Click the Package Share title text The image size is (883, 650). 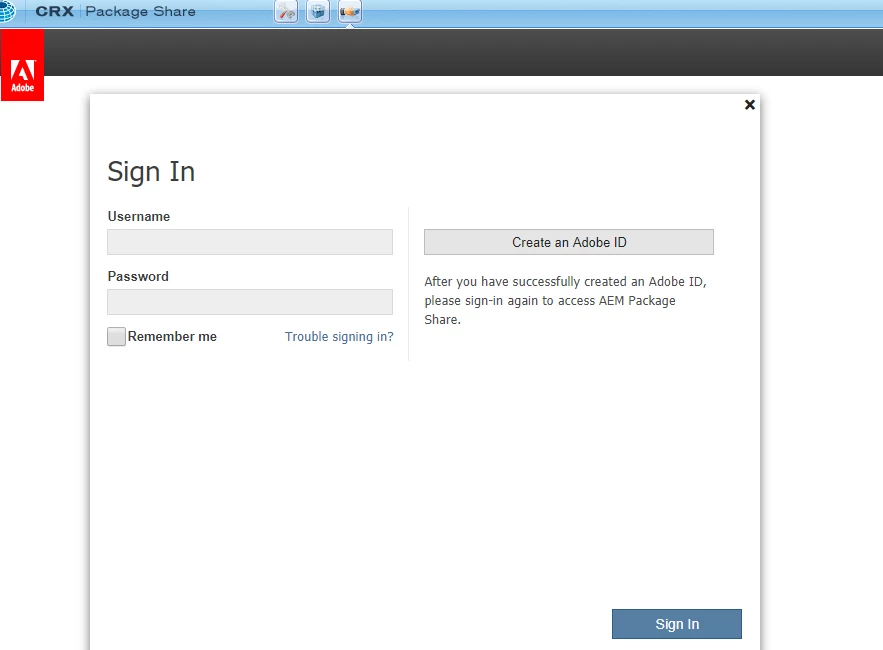point(140,11)
